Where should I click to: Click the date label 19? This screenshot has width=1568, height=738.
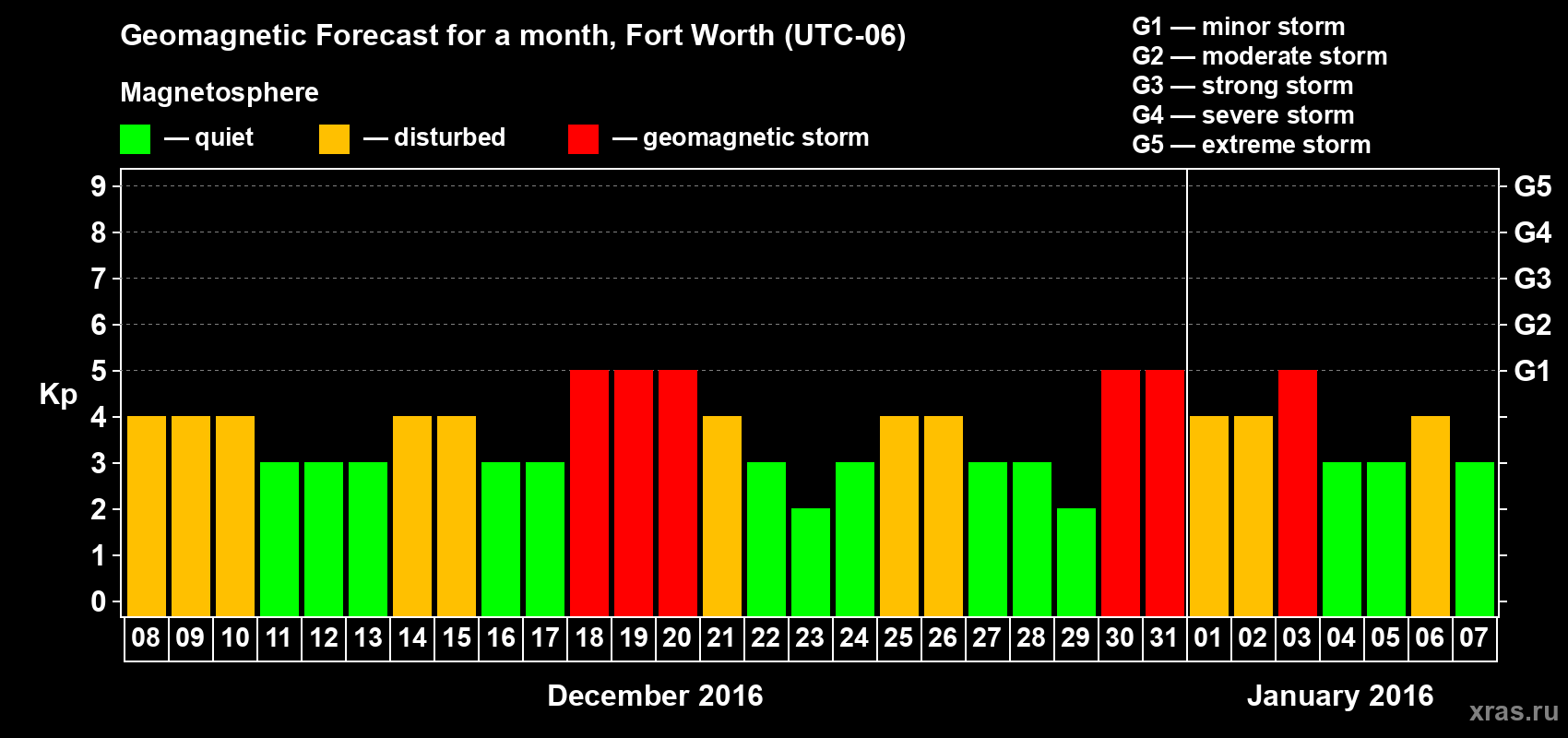click(x=633, y=637)
